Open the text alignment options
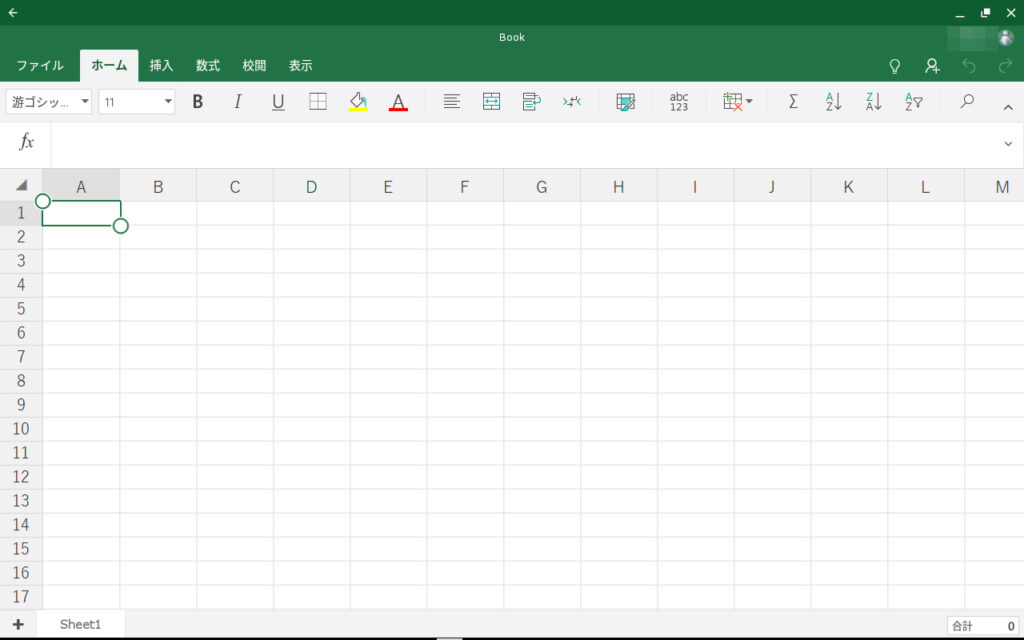Screen dimensions: 1024x640 (451, 101)
